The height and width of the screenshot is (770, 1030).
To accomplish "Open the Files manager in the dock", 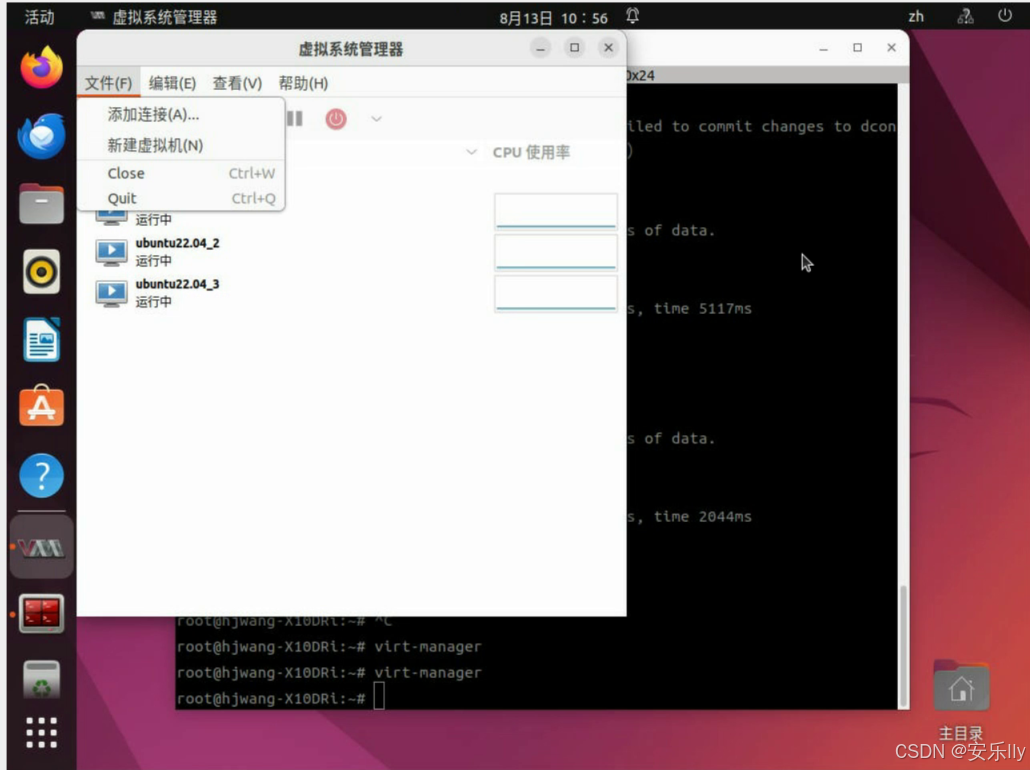I will point(41,204).
